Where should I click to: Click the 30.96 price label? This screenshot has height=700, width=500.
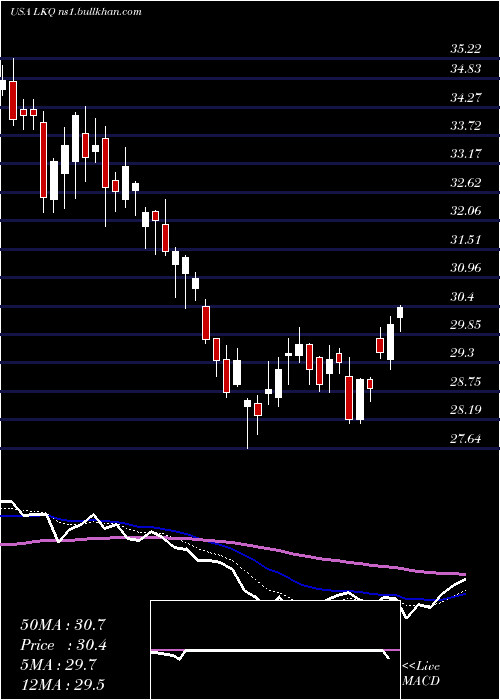466,268
